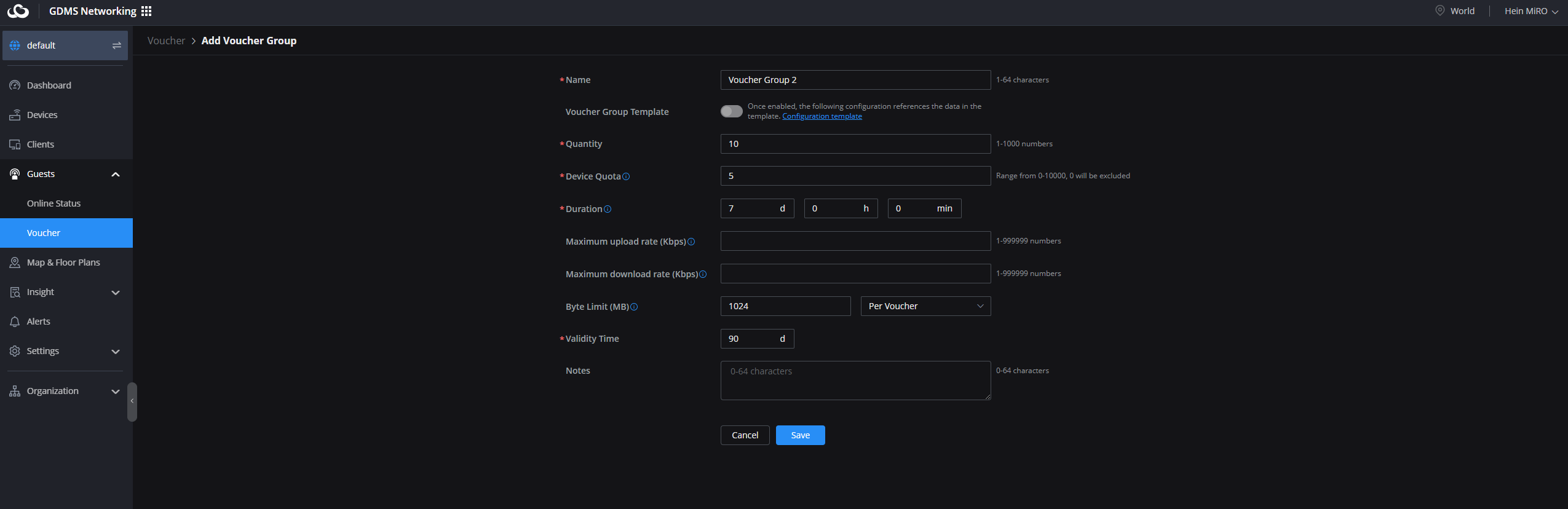
Task: Click the Device Quota info icon
Action: coord(626,176)
